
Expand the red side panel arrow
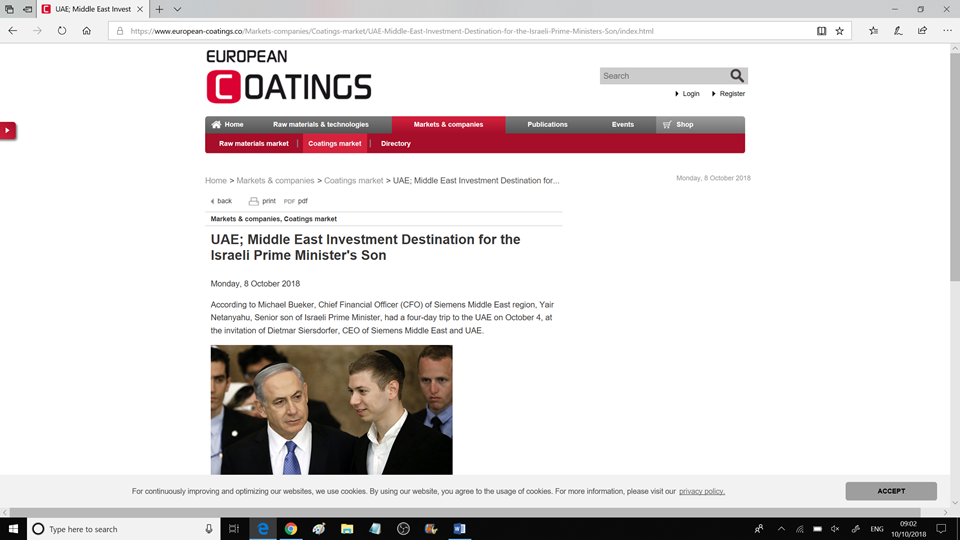7,130
